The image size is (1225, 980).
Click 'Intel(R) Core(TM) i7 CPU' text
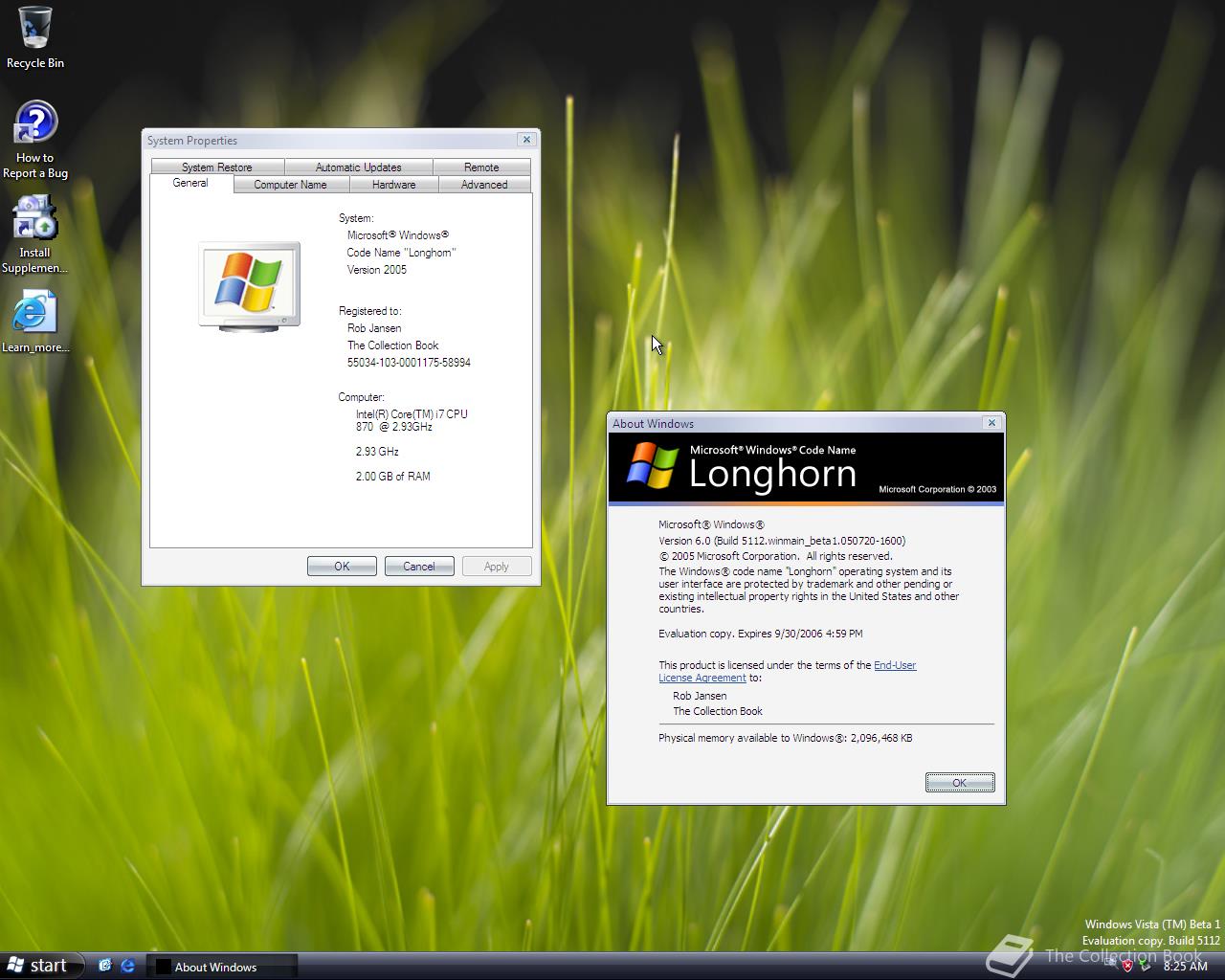[x=412, y=414]
